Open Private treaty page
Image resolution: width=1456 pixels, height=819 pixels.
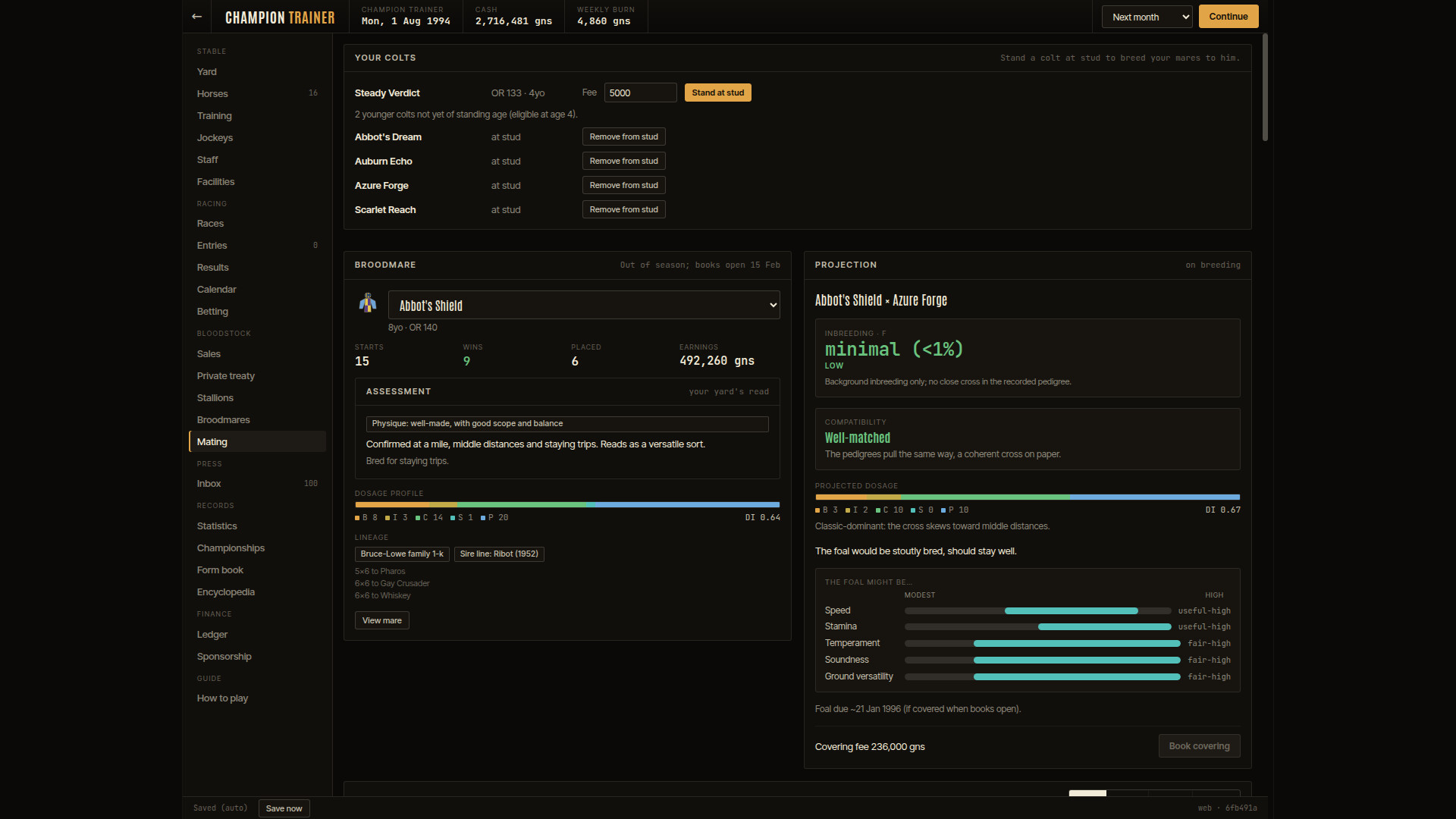(x=257, y=376)
